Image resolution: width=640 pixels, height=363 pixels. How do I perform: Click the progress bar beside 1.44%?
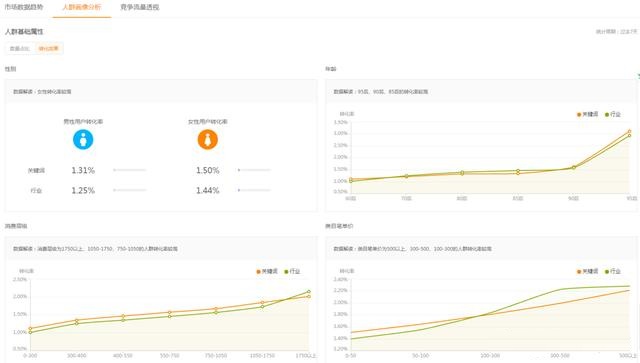click(254, 190)
